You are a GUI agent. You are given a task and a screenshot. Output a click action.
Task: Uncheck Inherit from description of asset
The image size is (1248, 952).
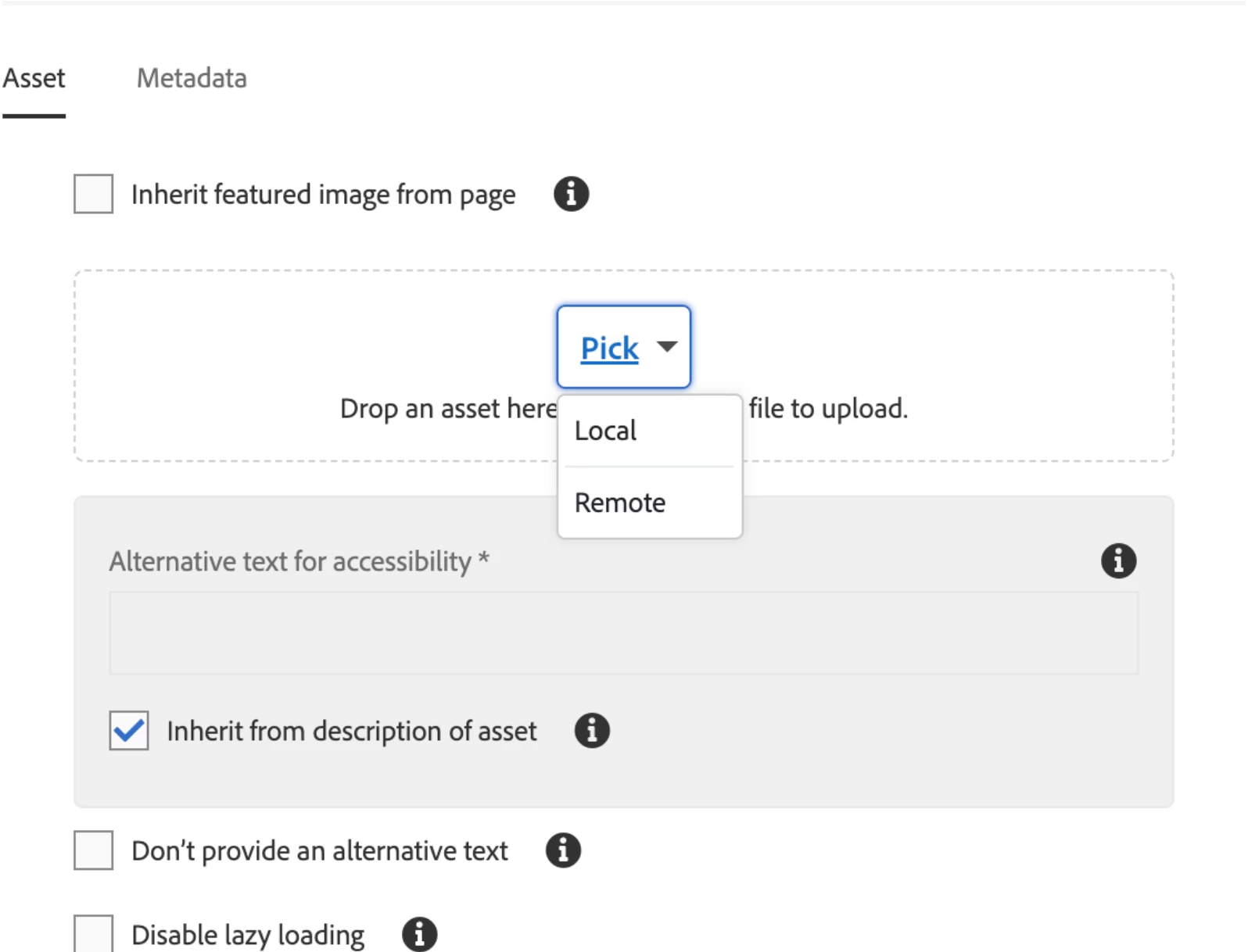pyautogui.click(x=129, y=731)
